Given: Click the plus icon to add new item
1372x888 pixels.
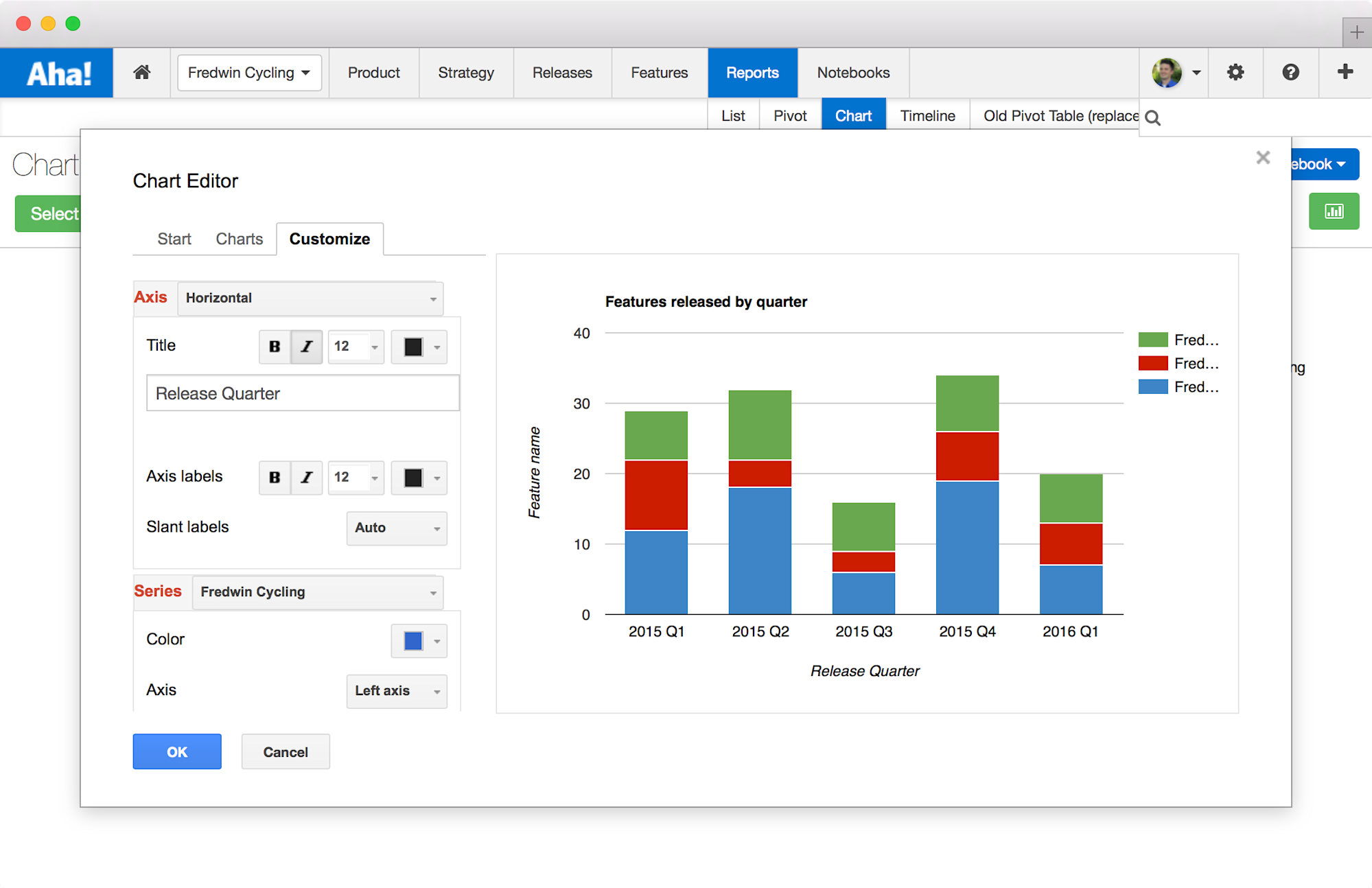Looking at the screenshot, I should (1345, 72).
